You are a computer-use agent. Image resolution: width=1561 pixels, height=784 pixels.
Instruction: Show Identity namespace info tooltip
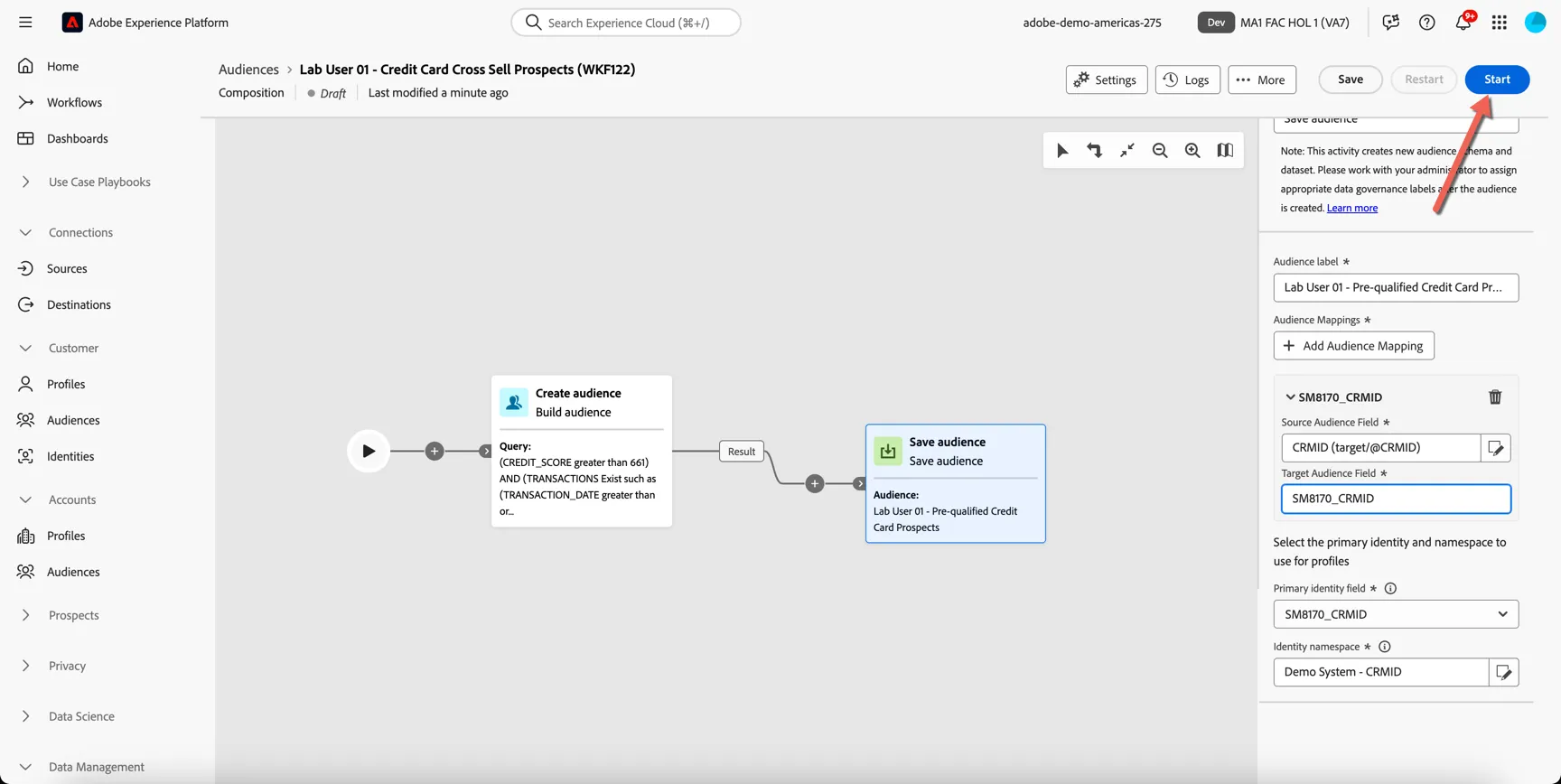pyautogui.click(x=1384, y=647)
